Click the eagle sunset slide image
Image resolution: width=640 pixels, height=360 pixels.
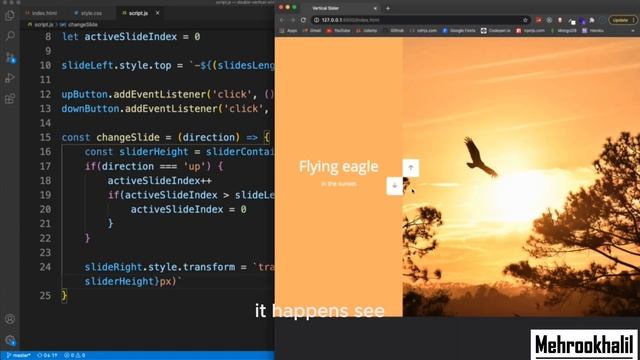[521, 177]
